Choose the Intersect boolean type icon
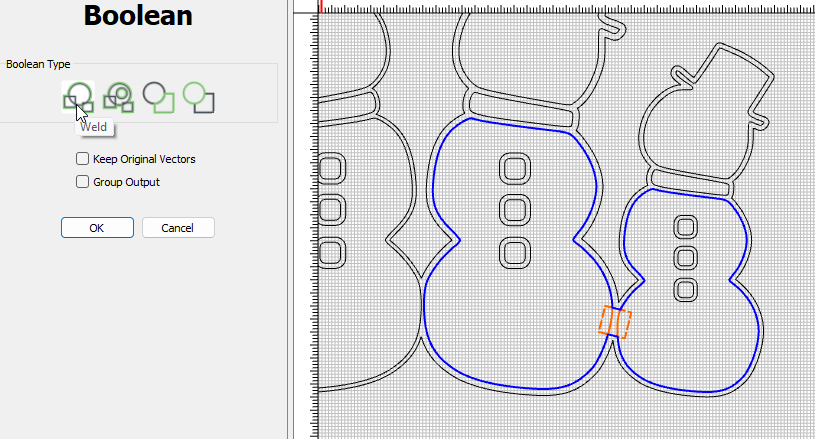Viewport: 815px width, 439px height. click(119, 97)
